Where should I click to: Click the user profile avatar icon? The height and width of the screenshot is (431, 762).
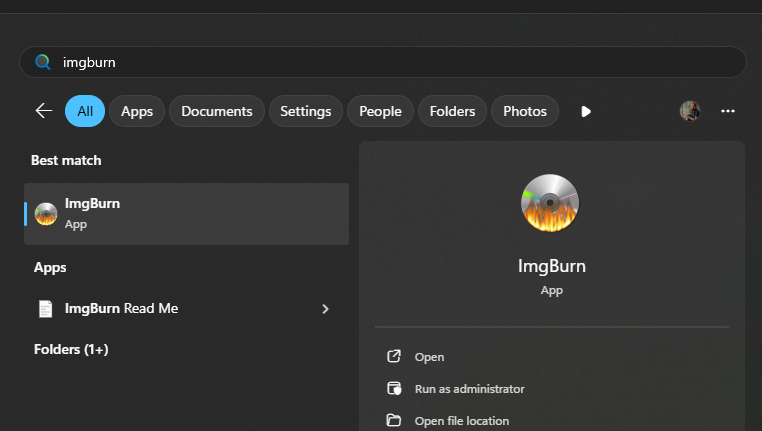[689, 111]
